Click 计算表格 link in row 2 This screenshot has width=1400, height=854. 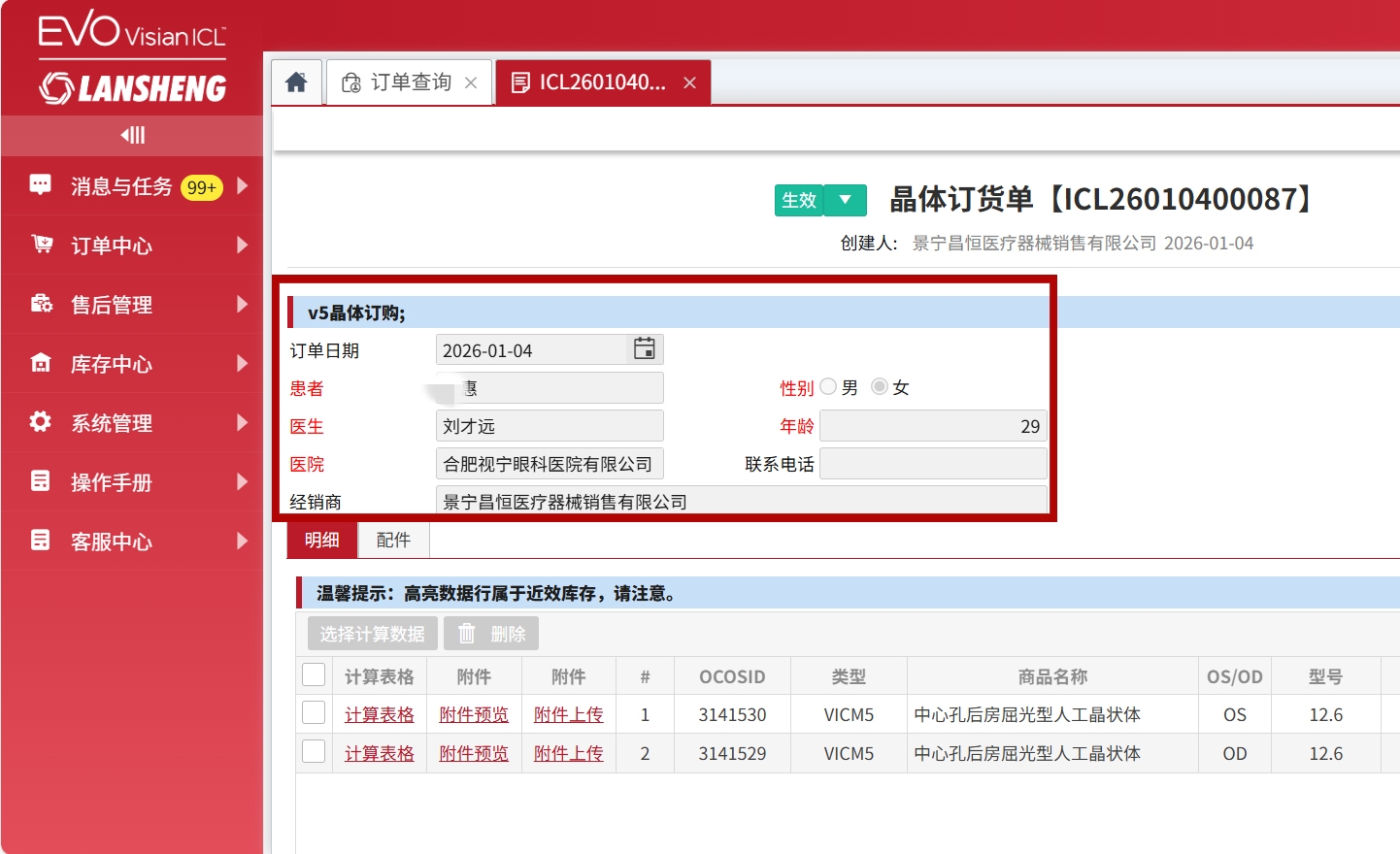pyautogui.click(x=379, y=754)
